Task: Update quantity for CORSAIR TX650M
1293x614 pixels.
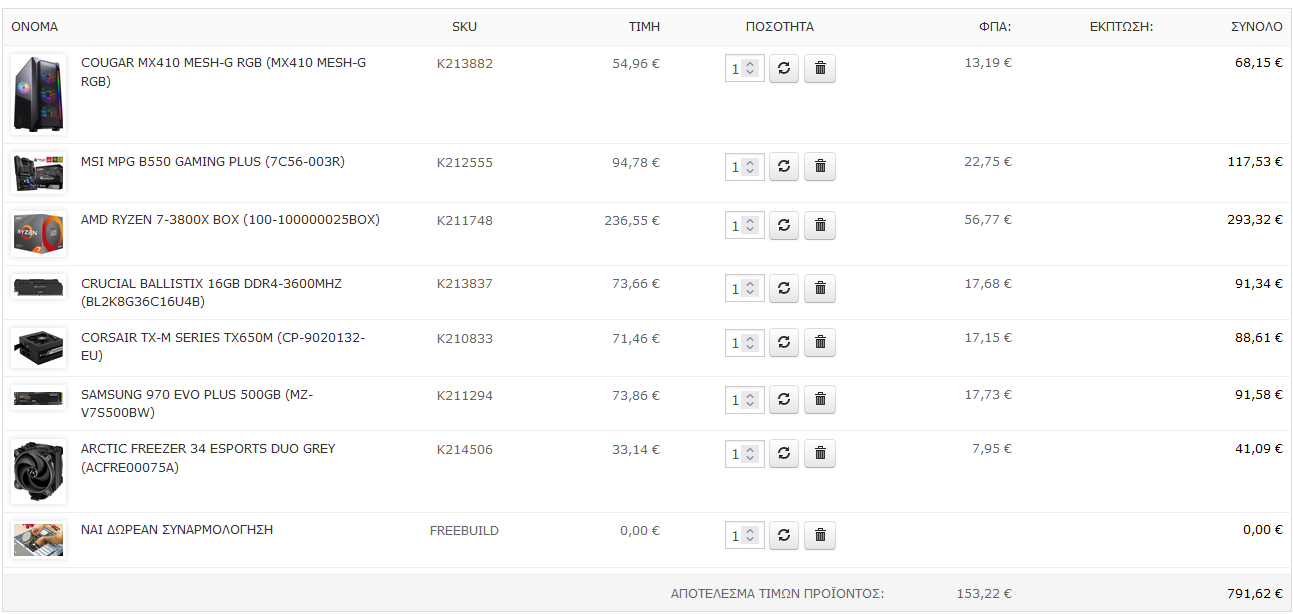Action: 784,342
